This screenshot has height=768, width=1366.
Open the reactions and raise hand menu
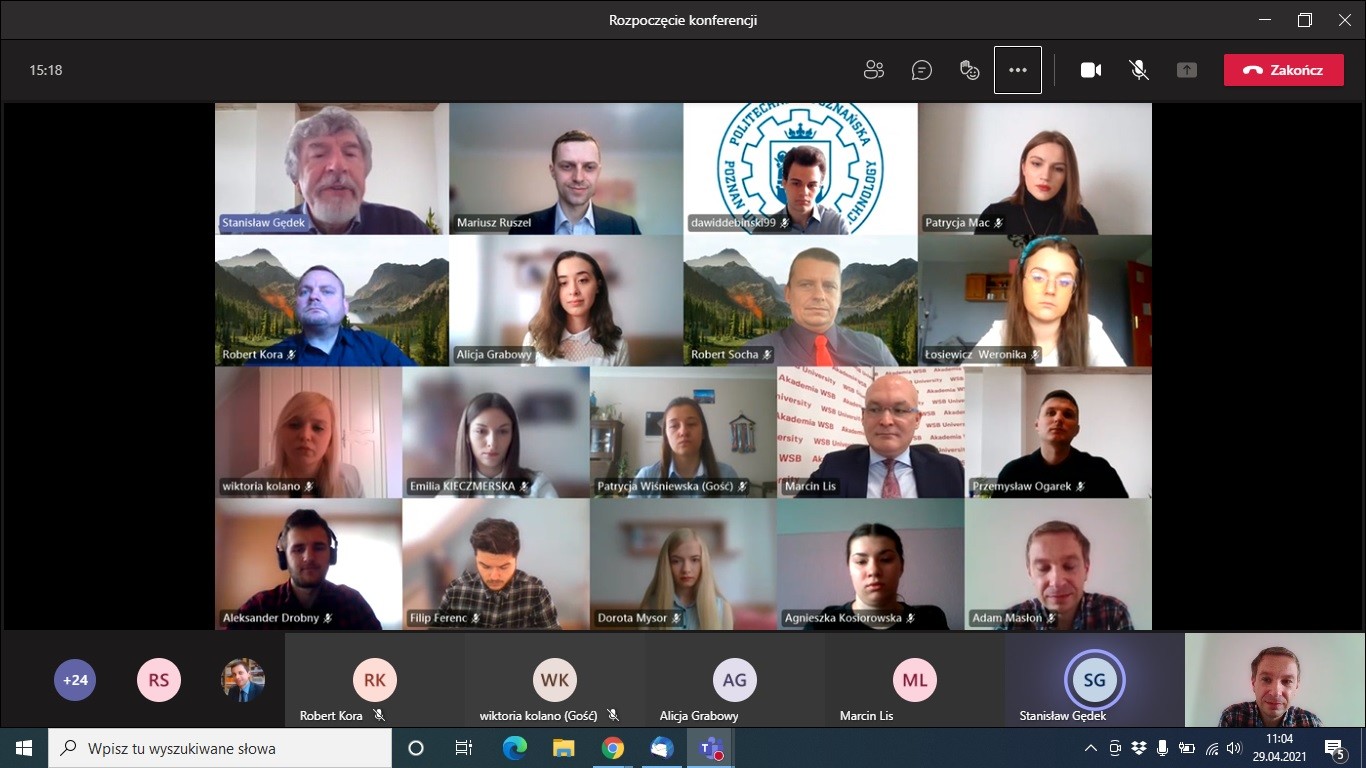(x=969, y=70)
